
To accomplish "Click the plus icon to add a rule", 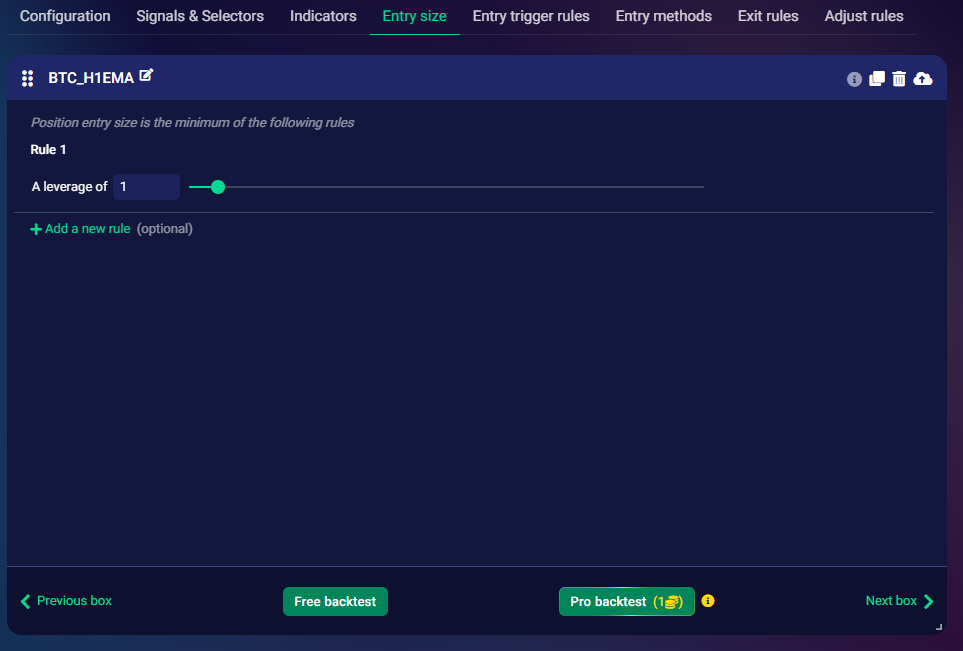I will point(36,229).
